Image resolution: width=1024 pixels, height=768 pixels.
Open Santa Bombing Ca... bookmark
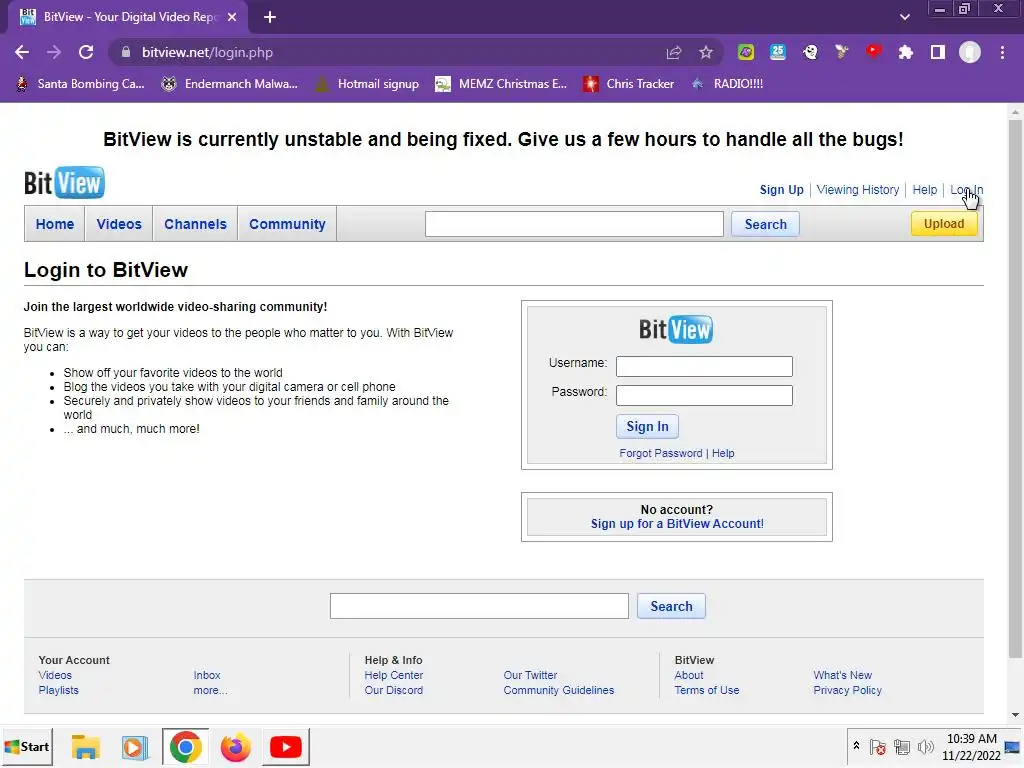pos(80,84)
